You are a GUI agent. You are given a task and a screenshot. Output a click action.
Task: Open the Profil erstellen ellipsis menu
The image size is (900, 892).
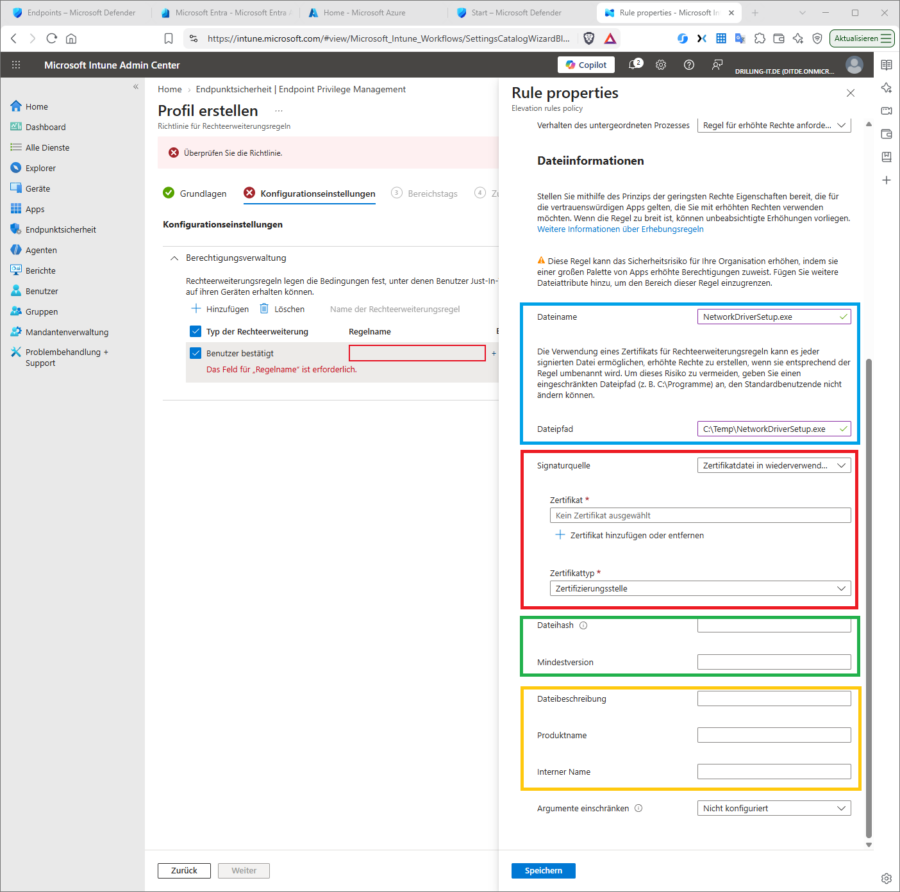[x=278, y=111]
